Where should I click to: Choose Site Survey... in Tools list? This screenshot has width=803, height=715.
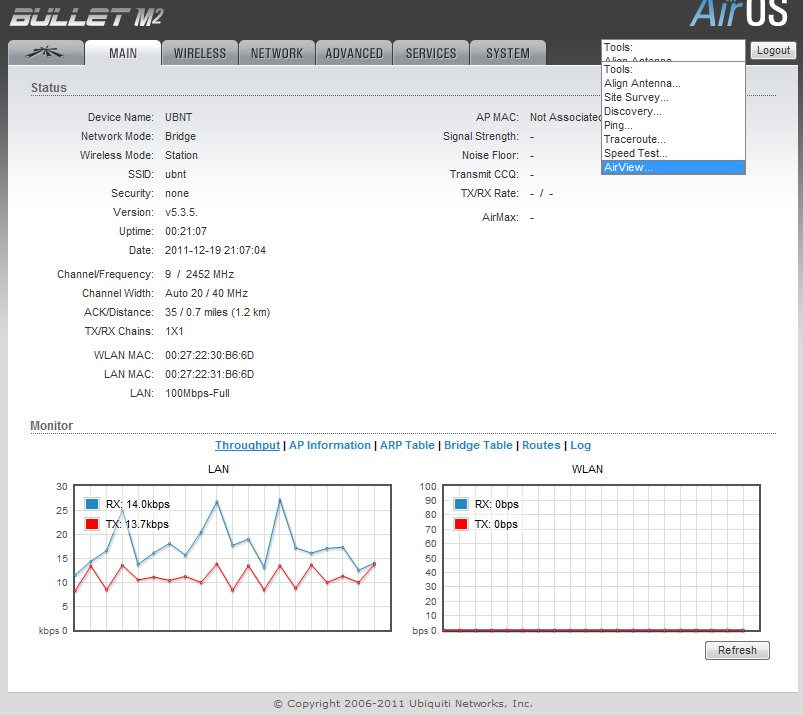[x=673, y=97]
